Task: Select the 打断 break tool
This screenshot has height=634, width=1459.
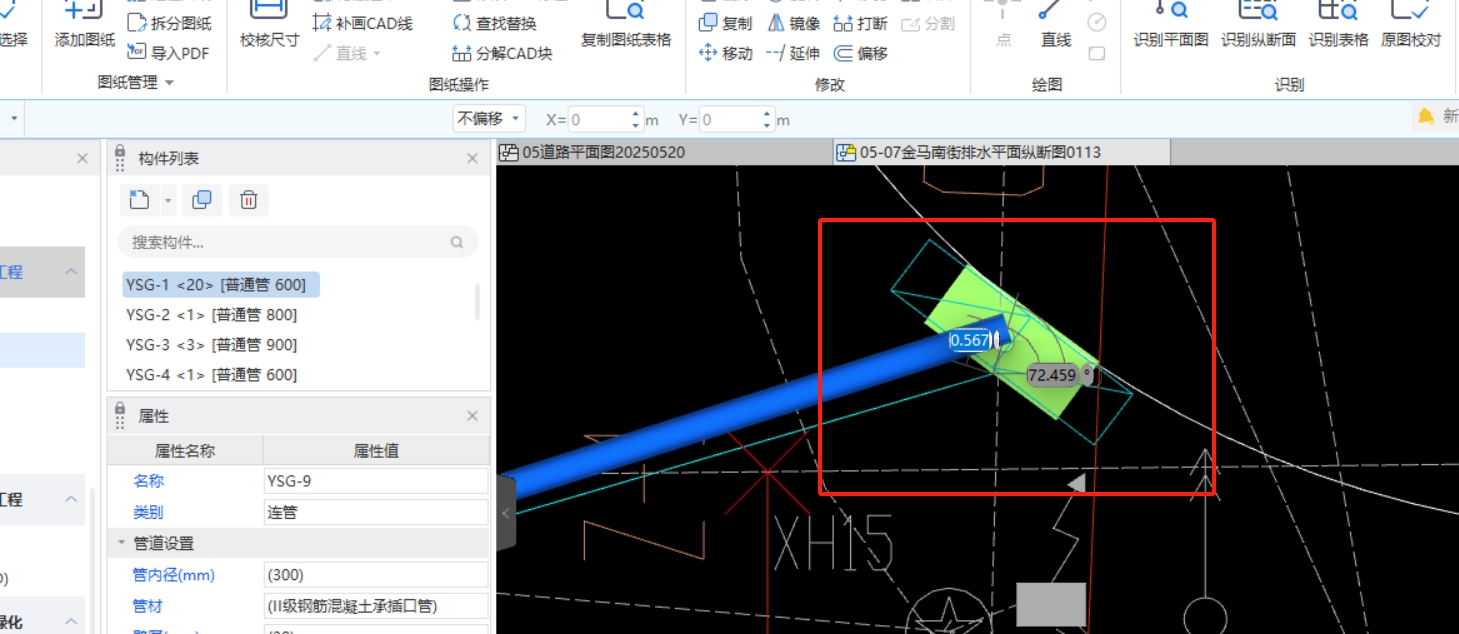Action: [x=860, y=23]
